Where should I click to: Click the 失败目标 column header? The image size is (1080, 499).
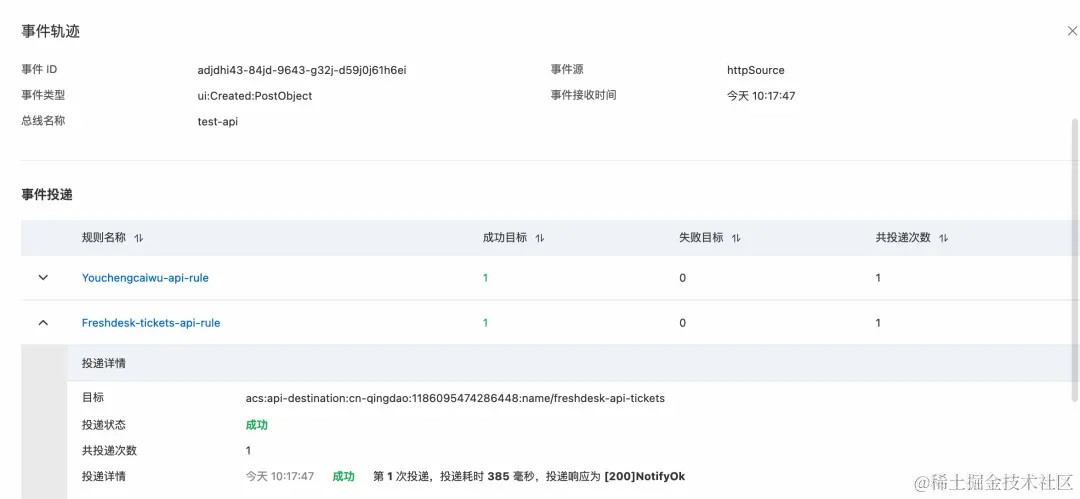point(701,238)
